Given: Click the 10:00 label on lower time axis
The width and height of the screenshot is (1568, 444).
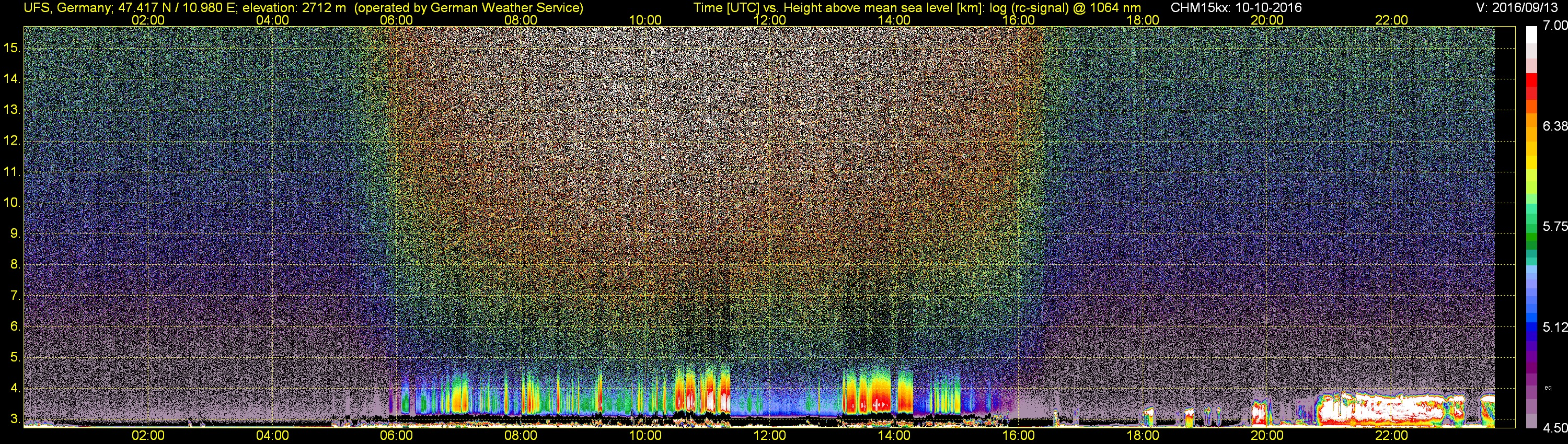Looking at the screenshot, I should (645, 436).
